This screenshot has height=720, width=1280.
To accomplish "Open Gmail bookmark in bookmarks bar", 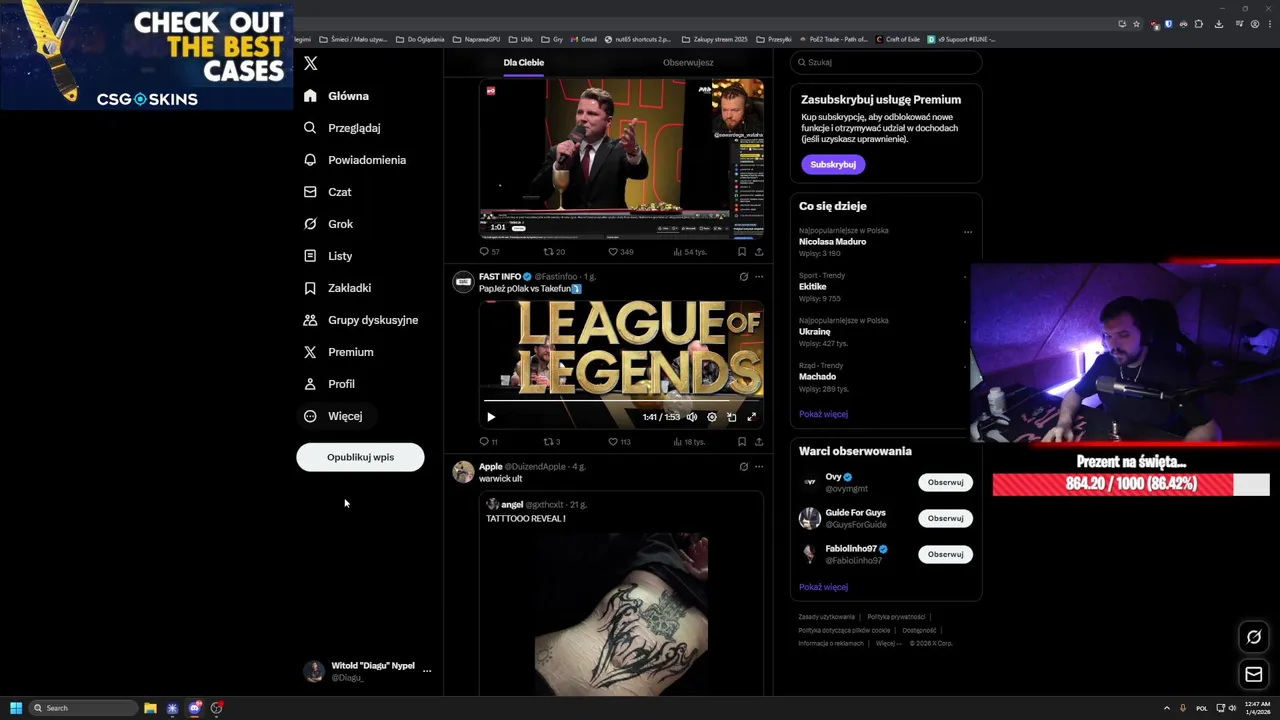I will [584, 39].
